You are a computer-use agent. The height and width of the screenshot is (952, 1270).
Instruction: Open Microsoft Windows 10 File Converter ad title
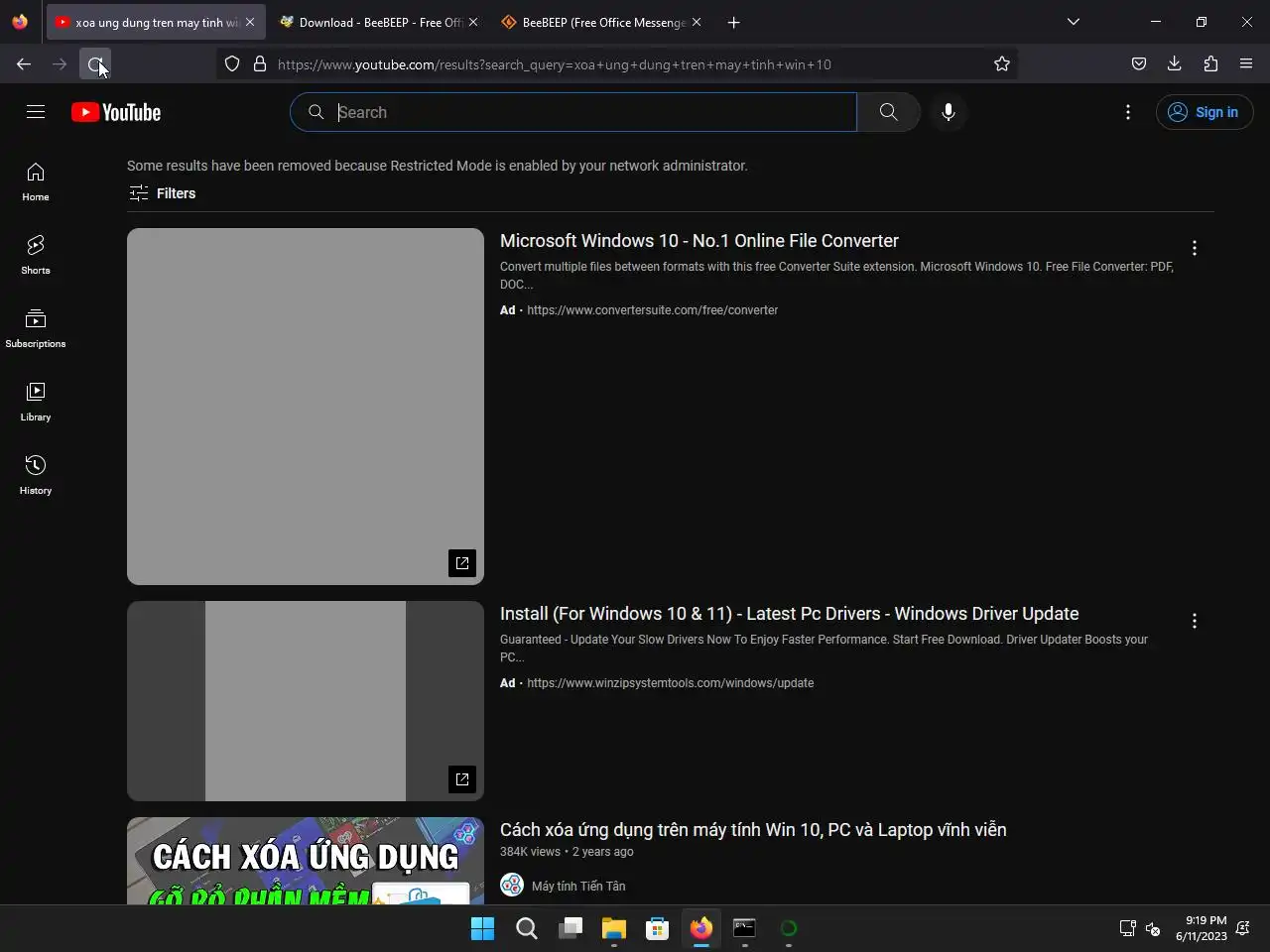[699, 241]
